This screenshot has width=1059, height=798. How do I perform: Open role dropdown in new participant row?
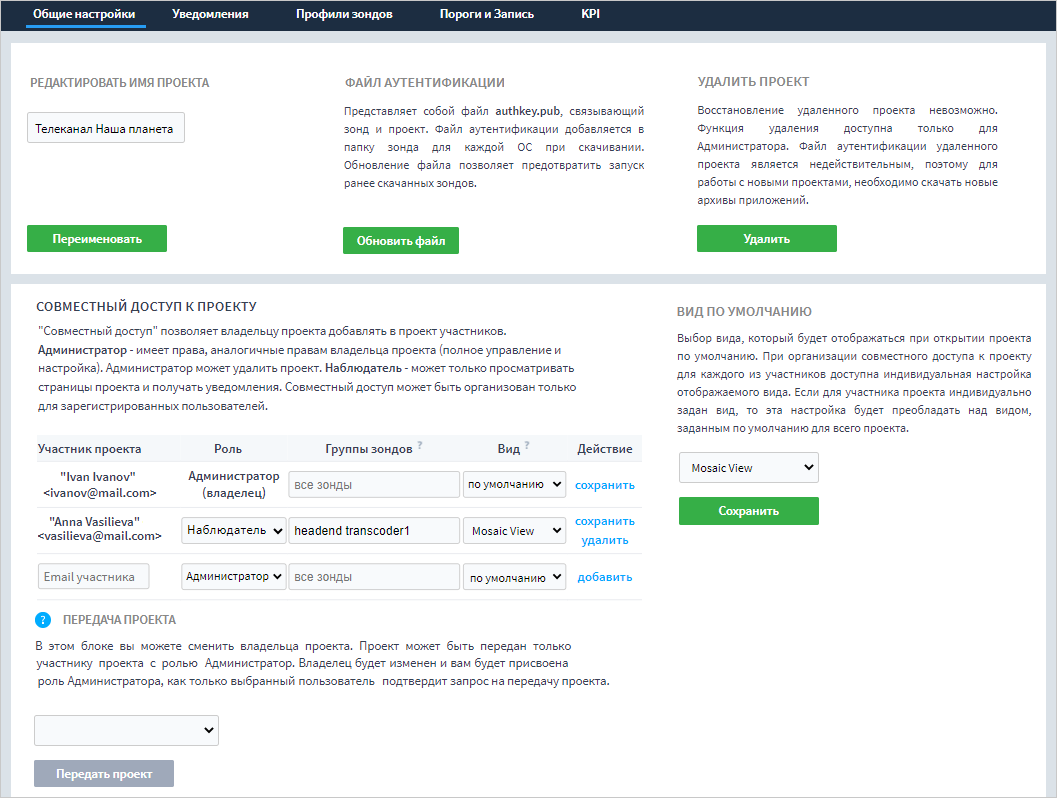234,577
